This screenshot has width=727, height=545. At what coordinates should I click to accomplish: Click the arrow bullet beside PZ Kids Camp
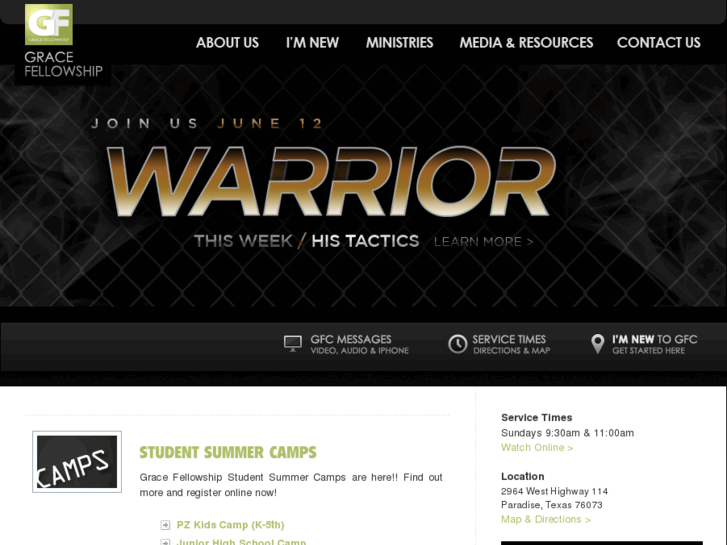(x=165, y=525)
